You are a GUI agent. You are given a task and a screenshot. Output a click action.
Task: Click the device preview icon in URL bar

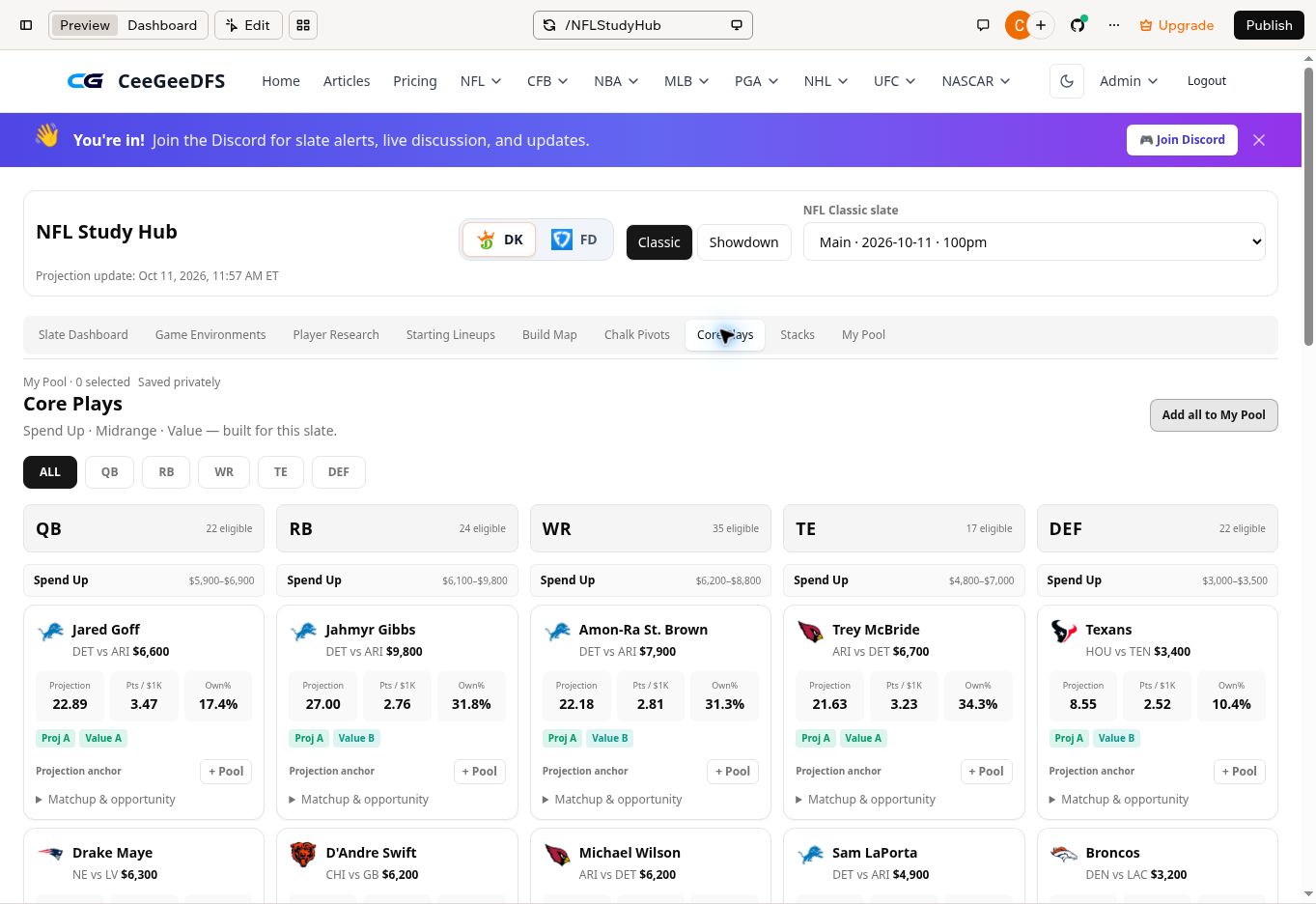(x=737, y=25)
